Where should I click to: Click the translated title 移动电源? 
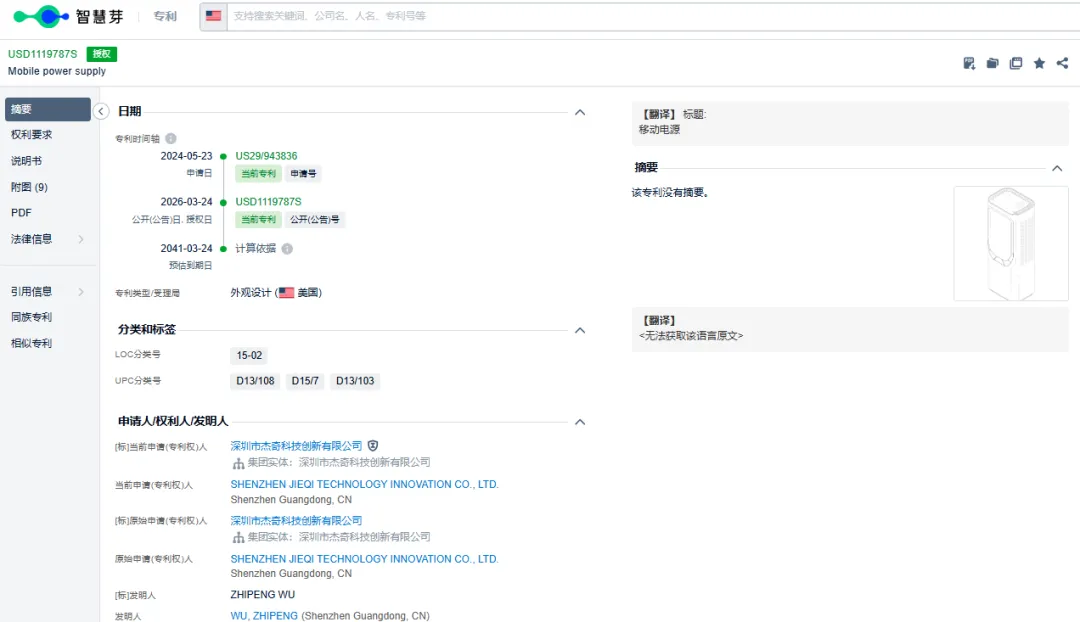(x=659, y=129)
